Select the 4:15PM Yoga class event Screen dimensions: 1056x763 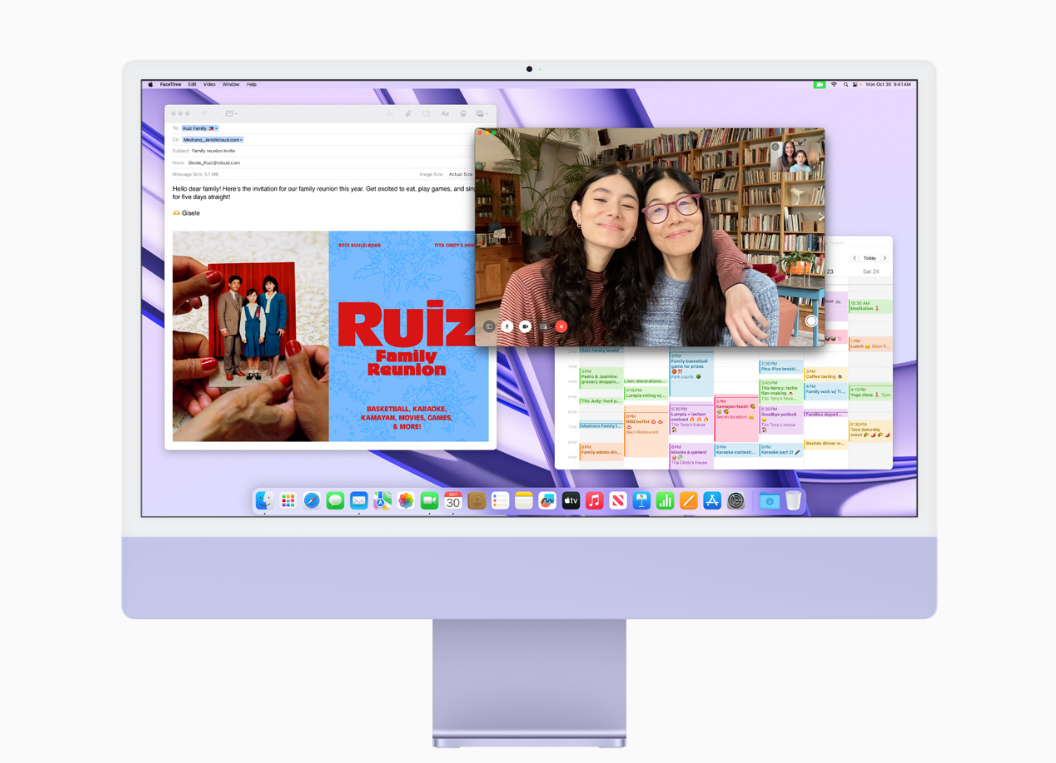click(x=870, y=392)
